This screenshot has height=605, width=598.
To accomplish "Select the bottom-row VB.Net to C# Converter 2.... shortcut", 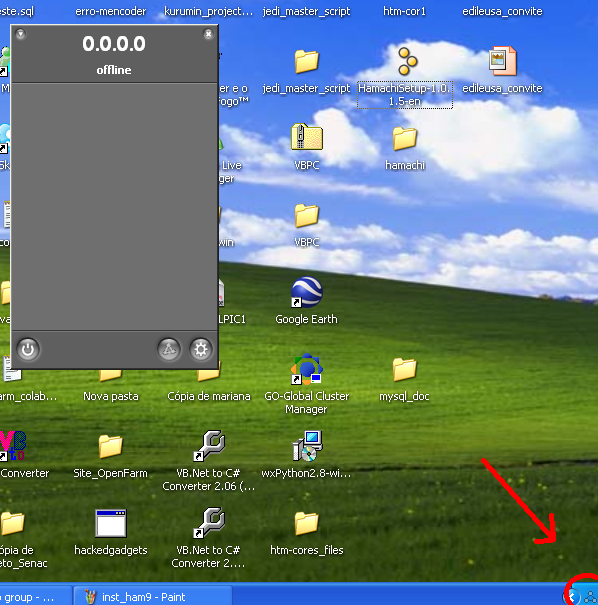I will pyautogui.click(x=209, y=523).
